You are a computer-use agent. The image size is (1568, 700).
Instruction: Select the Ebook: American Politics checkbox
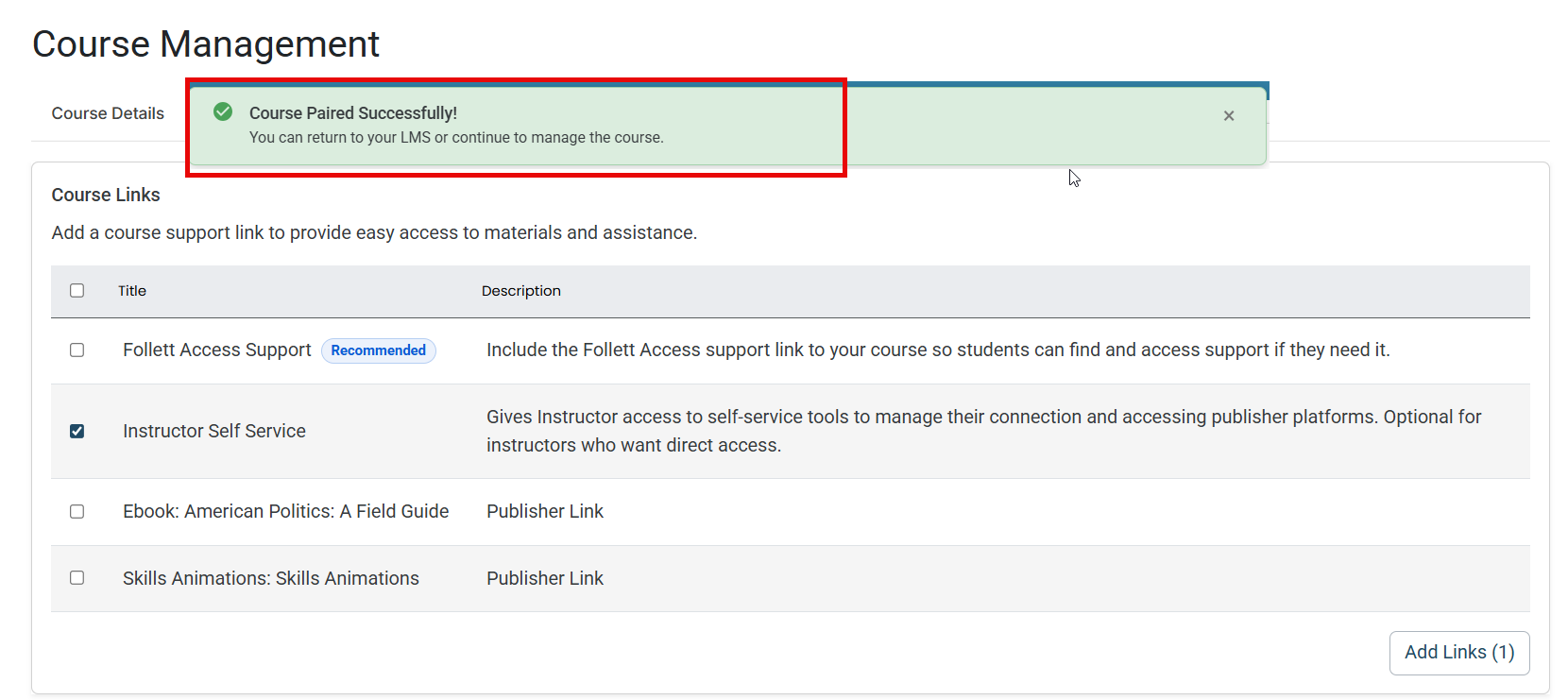click(77, 512)
